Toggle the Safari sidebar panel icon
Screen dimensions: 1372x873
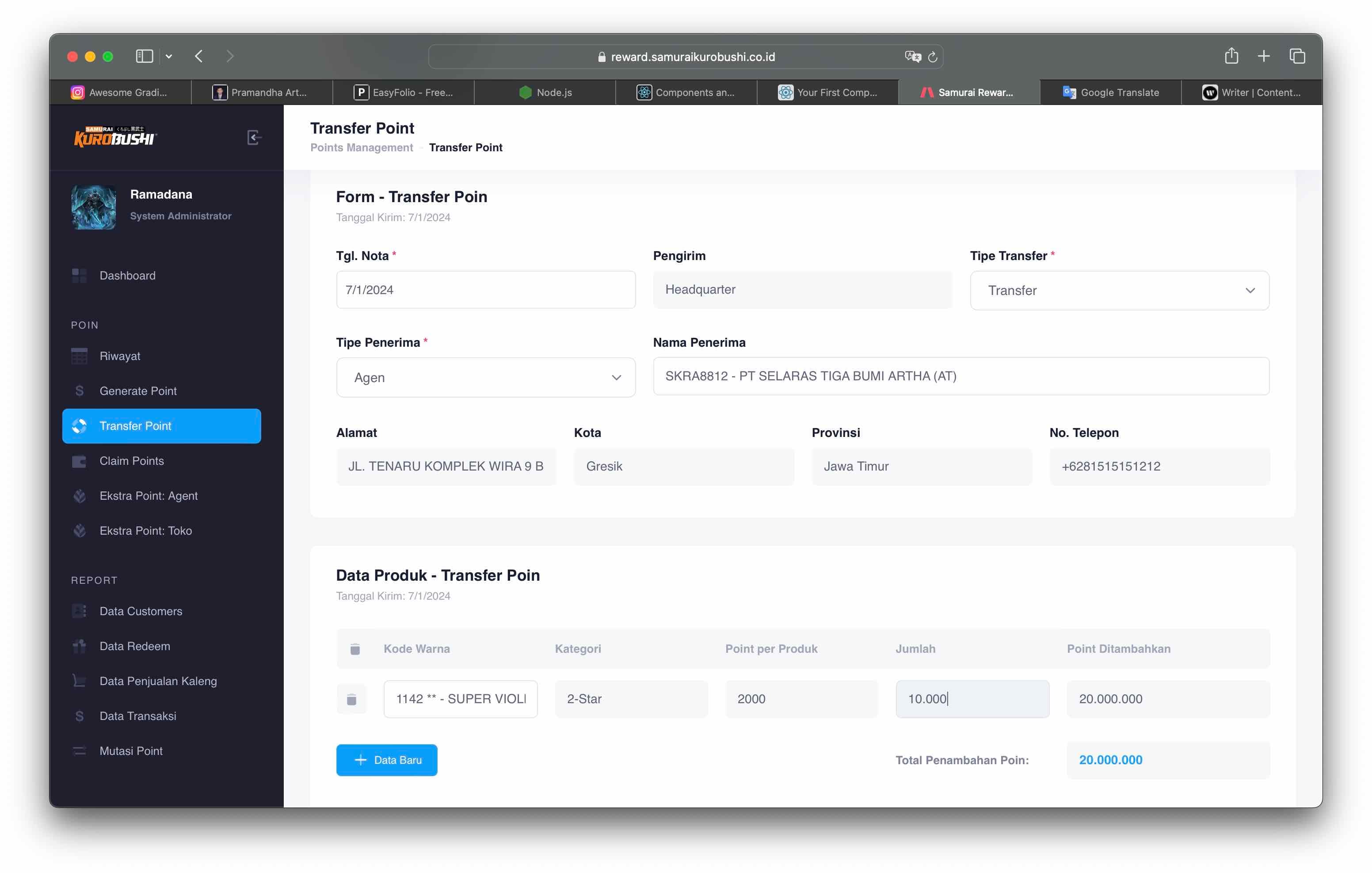[x=144, y=56]
